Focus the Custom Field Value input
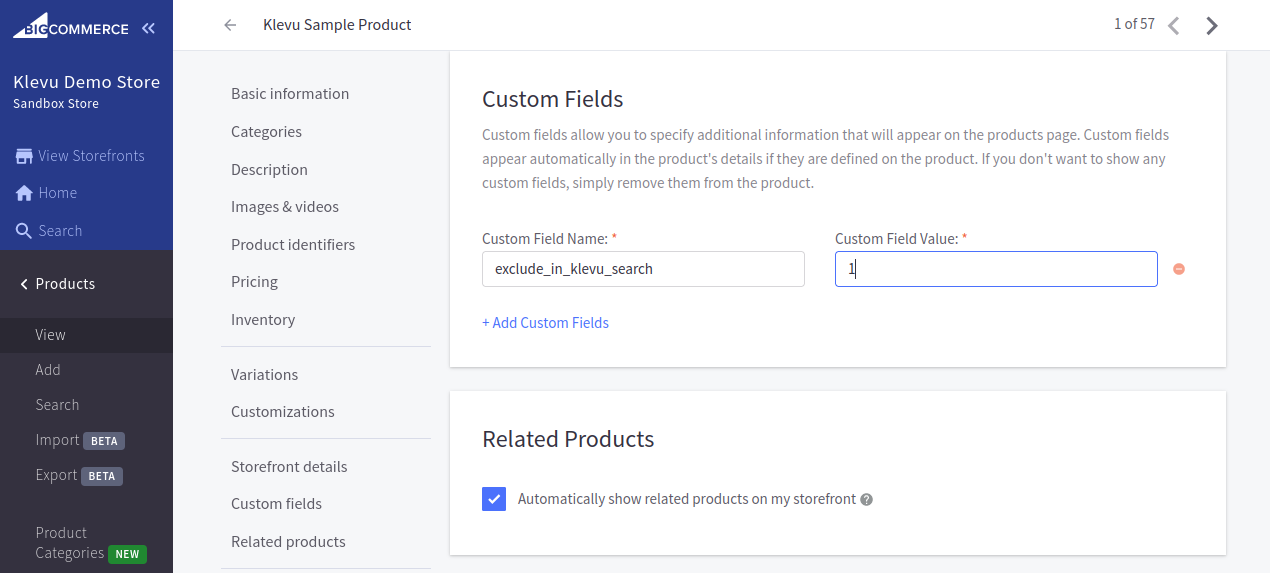The image size is (1270, 573). 996,269
